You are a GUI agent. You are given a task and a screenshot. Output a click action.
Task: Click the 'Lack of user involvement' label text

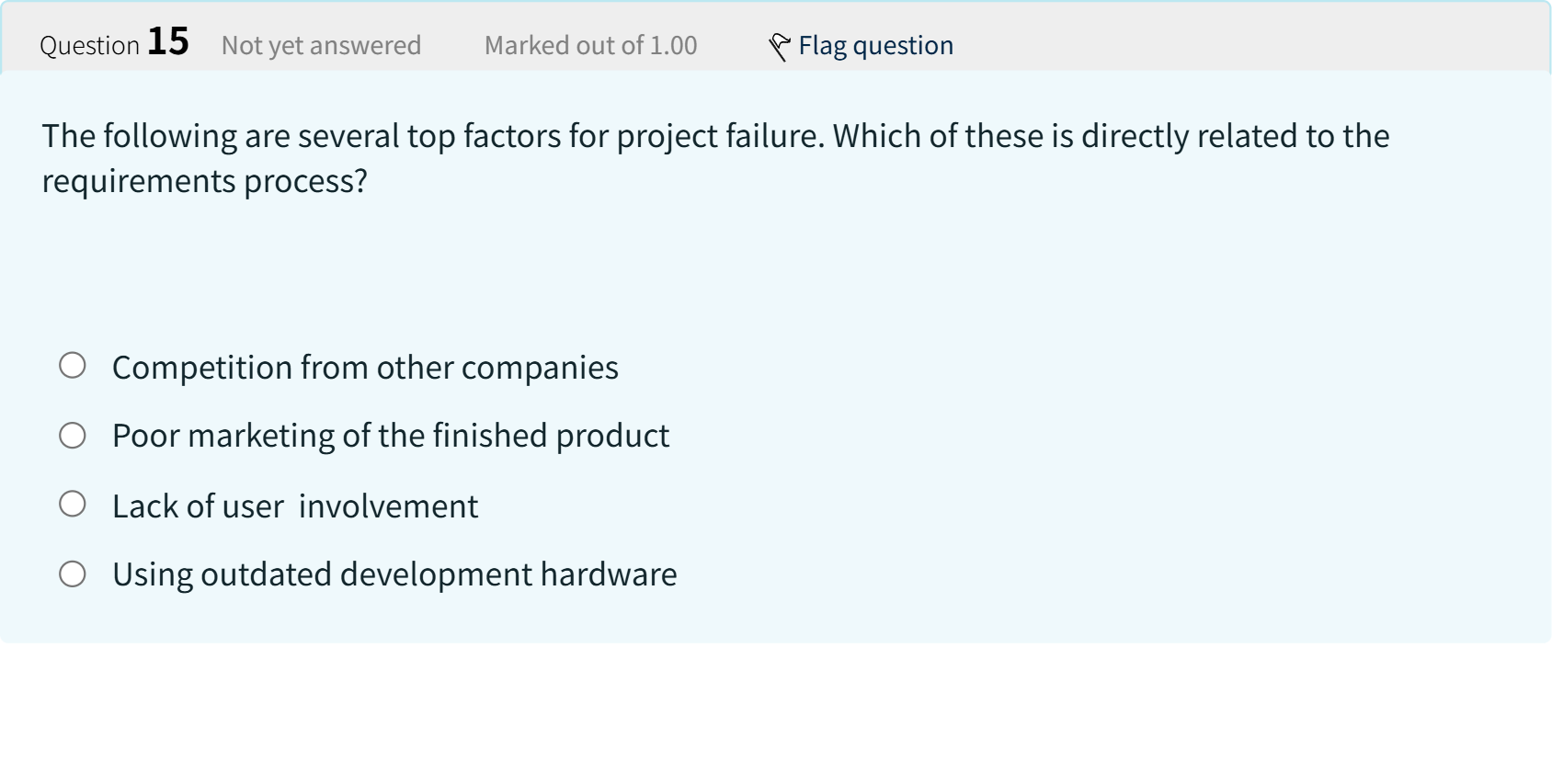point(295,506)
